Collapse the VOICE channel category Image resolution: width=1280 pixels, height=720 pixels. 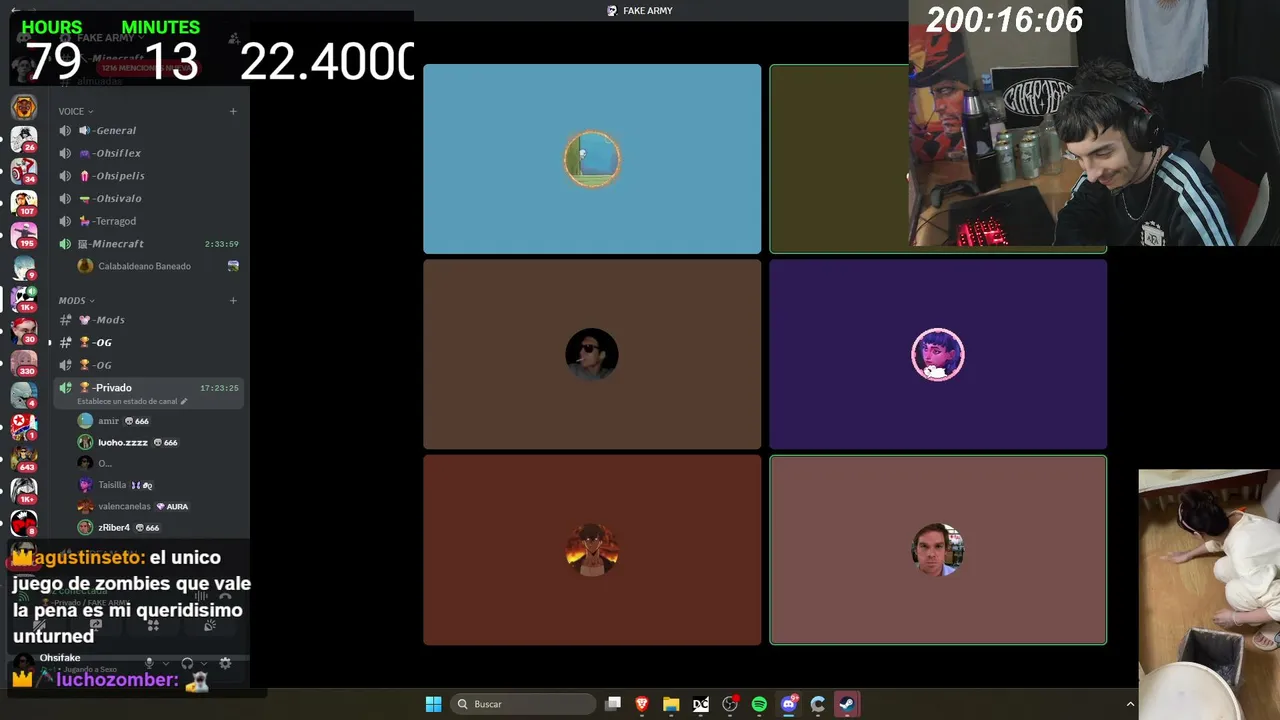(x=76, y=111)
